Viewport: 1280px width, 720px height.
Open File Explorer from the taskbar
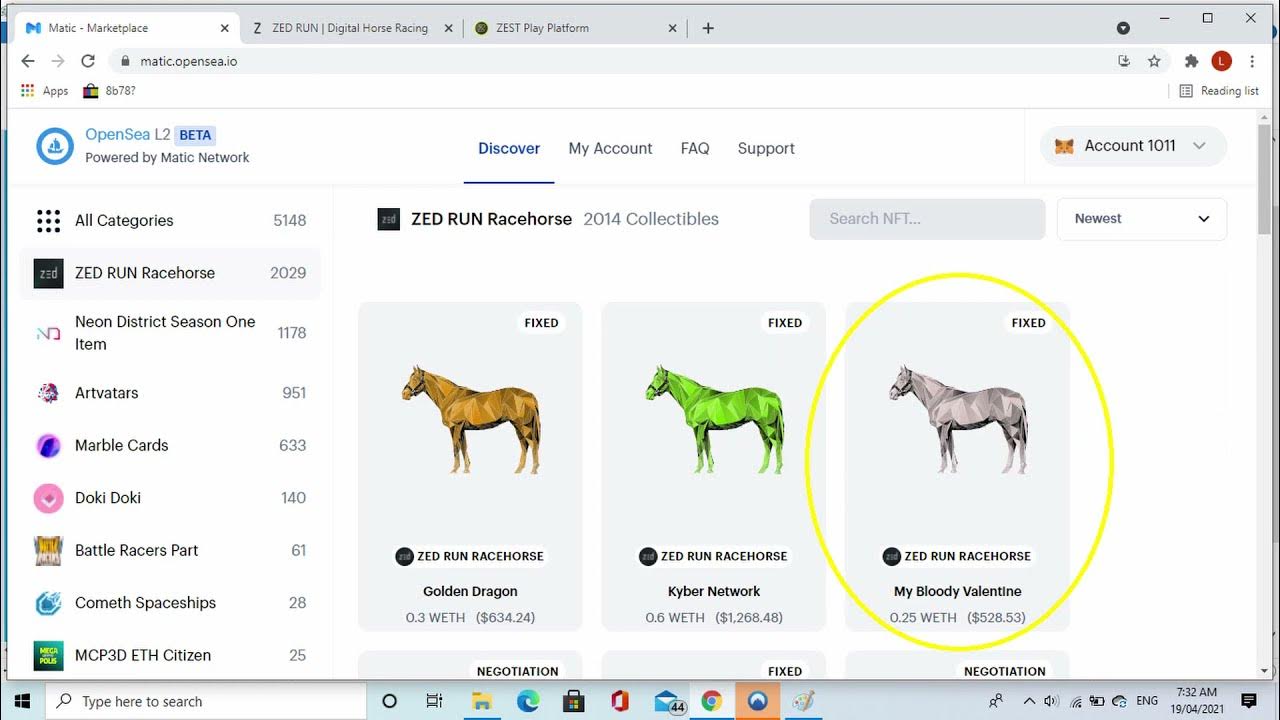coord(481,701)
